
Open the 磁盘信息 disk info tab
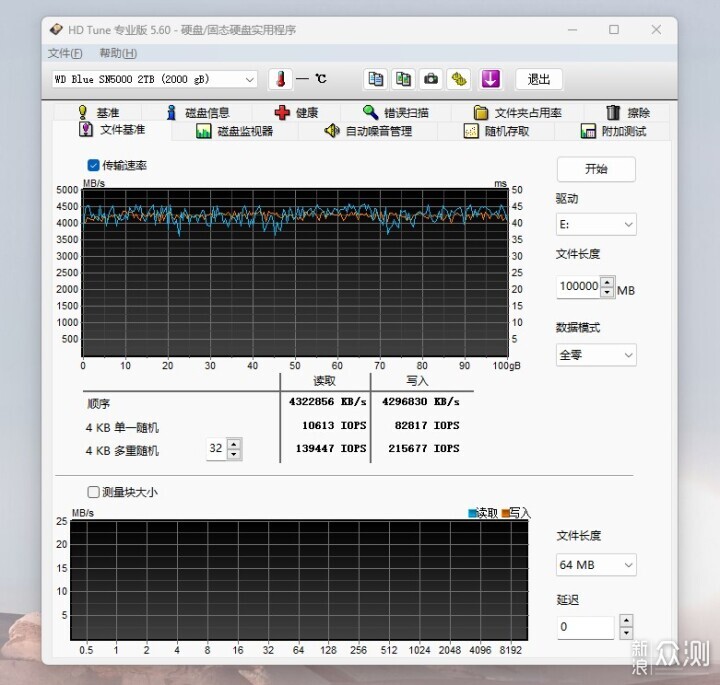198,112
